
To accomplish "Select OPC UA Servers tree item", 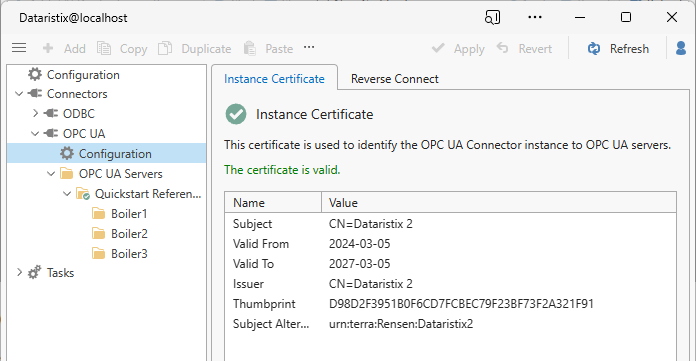I will 121,174.
